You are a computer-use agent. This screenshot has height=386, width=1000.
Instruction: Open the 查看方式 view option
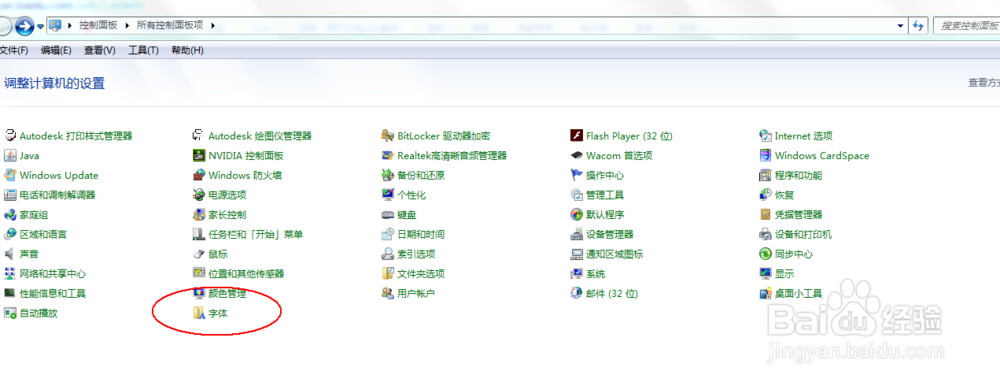pyautogui.click(x=984, y=82)
